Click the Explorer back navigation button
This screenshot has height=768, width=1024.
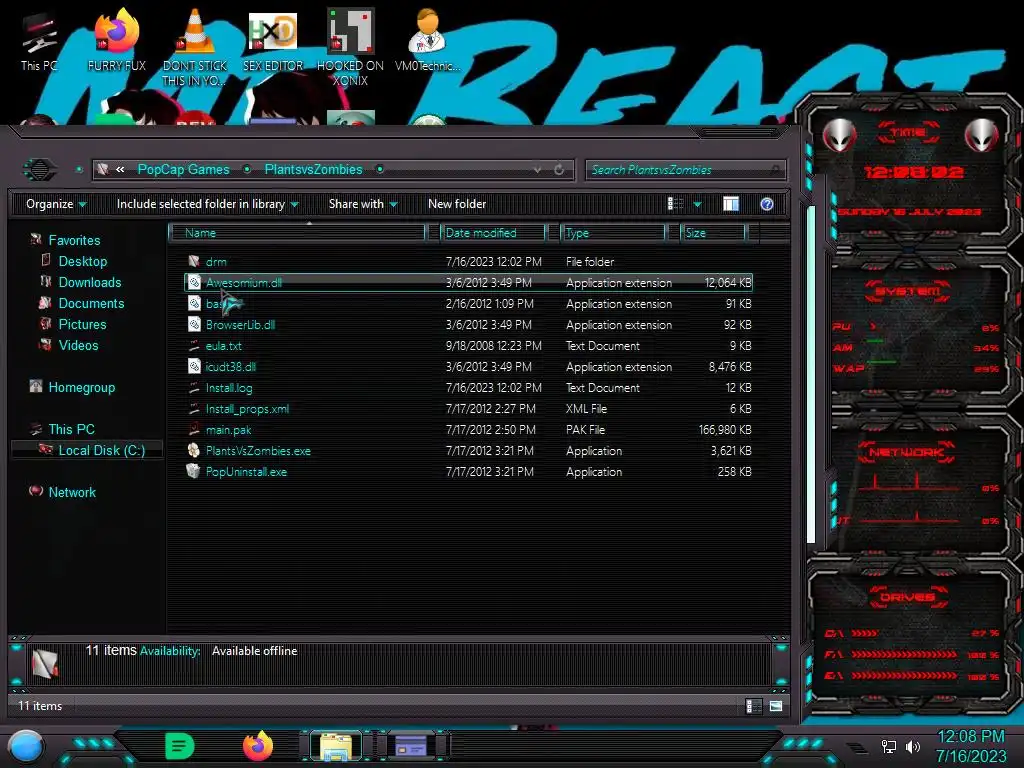click(40, 170)
